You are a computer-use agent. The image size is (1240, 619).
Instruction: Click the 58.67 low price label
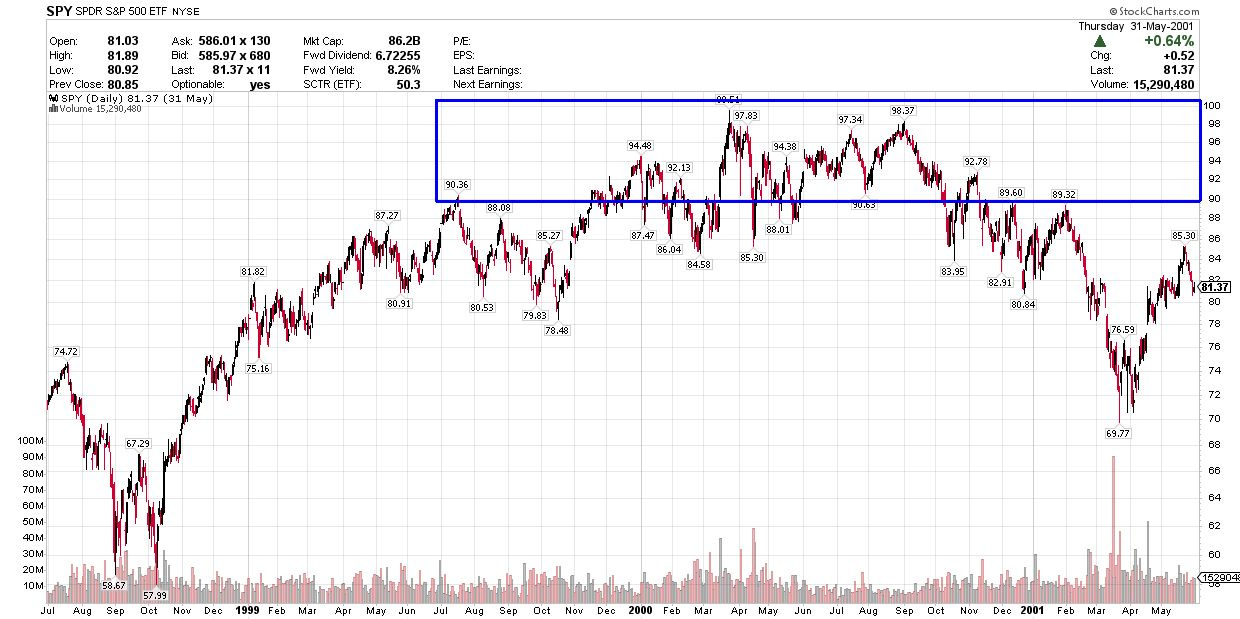tap(112, 585)
